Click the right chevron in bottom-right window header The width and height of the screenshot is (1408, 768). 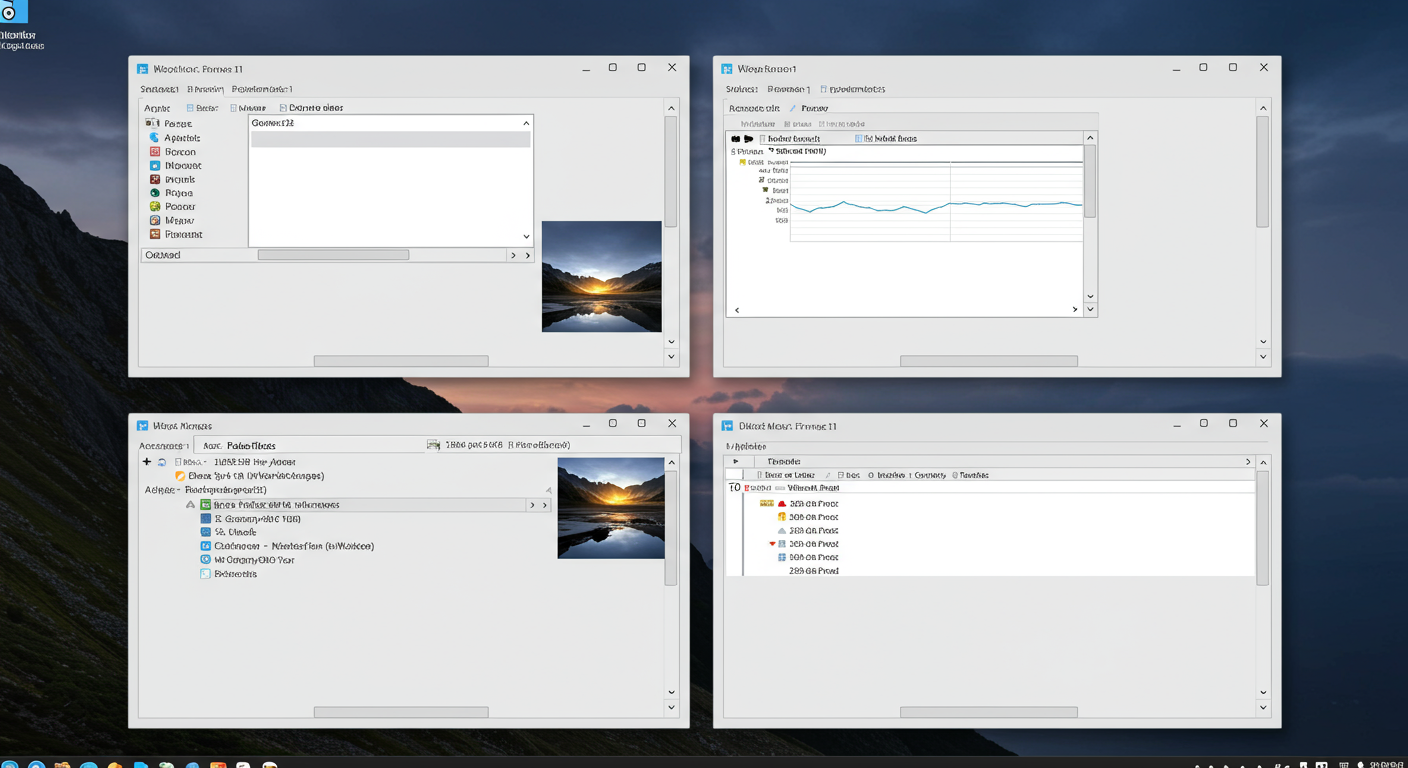pos(1247,462)
